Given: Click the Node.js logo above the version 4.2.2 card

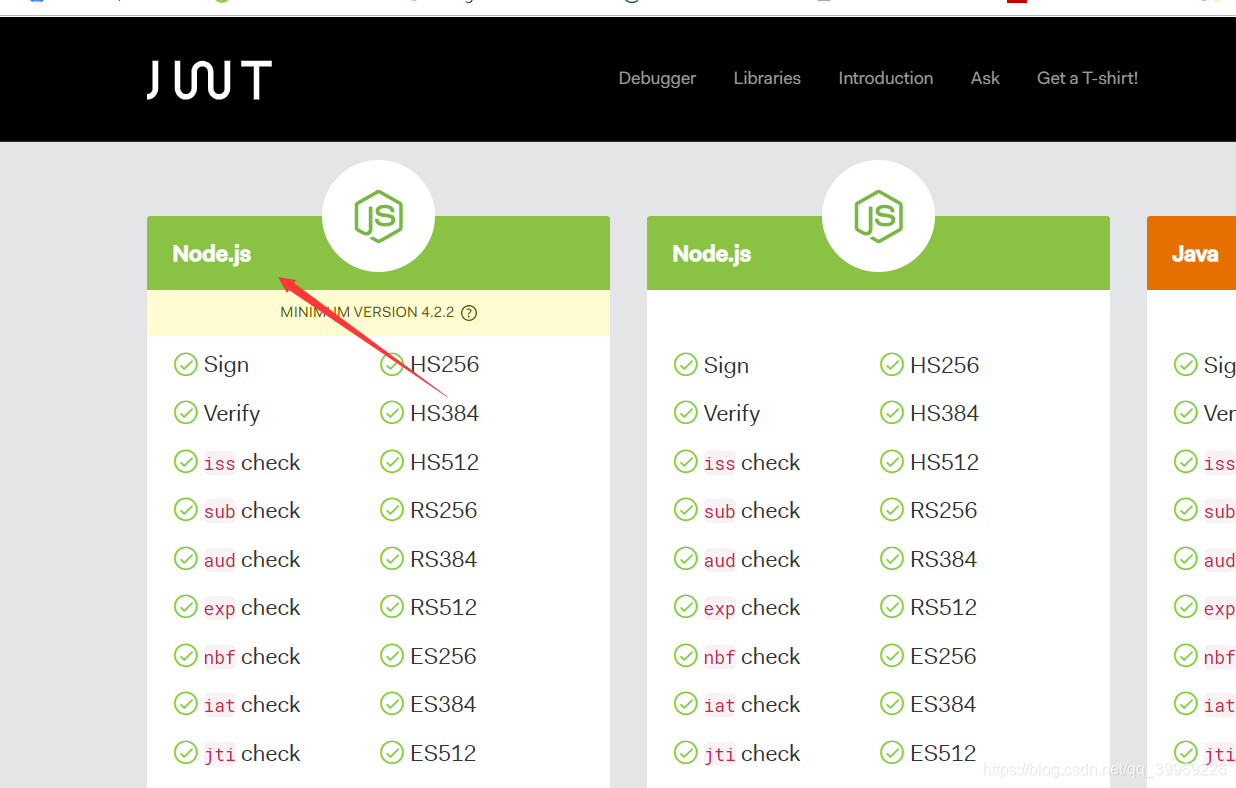Looking at the screenshot, I should pyautogui.click(x=378, y=216).
